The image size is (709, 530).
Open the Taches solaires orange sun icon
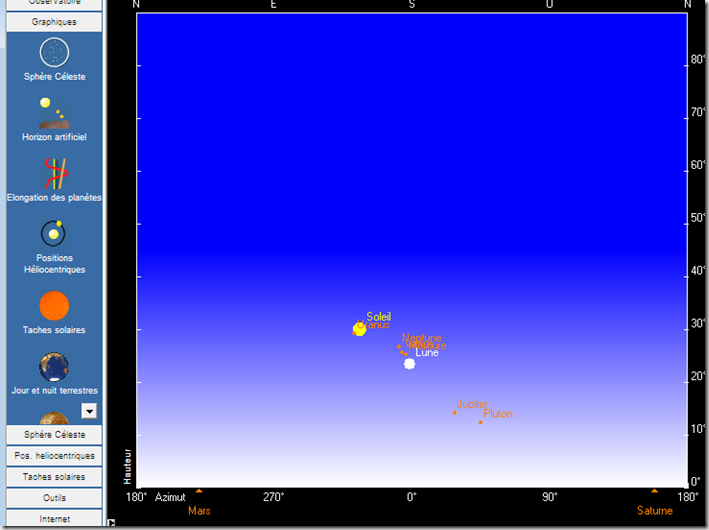pos(54,306)
